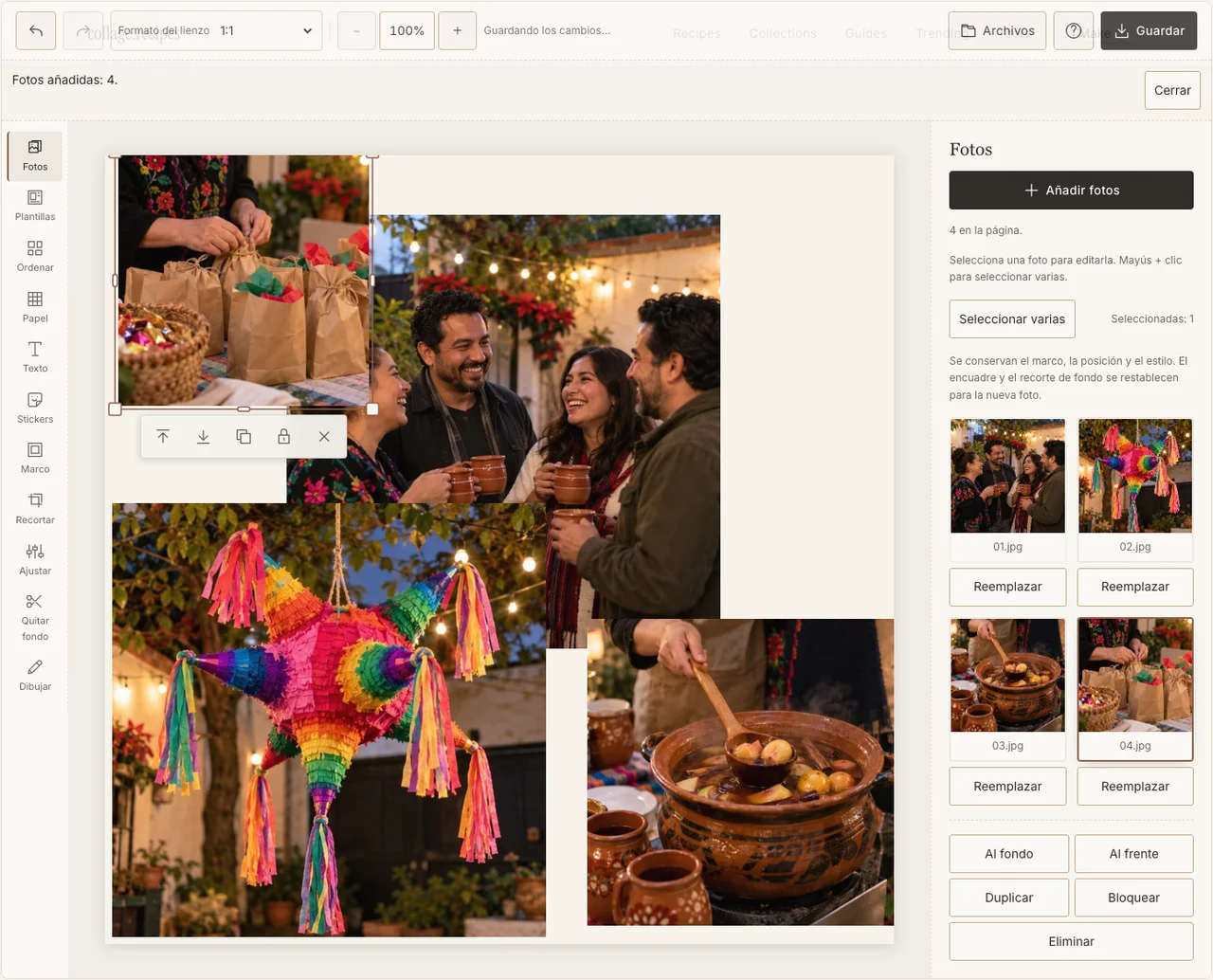
Task: Click the undo arrow button
Action: [x=36, y=30]
